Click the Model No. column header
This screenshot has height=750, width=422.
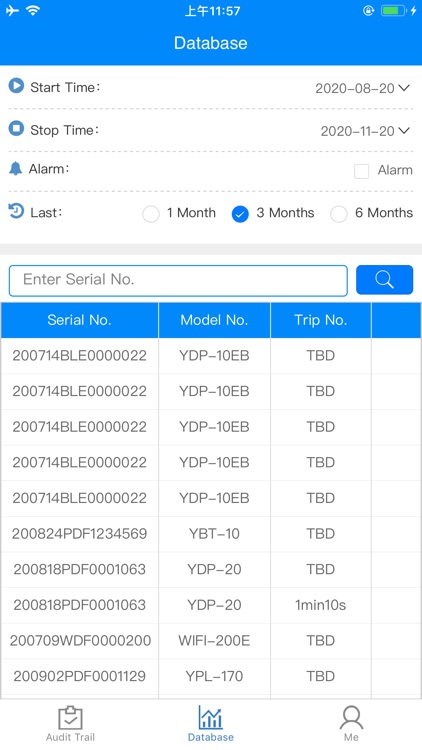coord(214,320)
